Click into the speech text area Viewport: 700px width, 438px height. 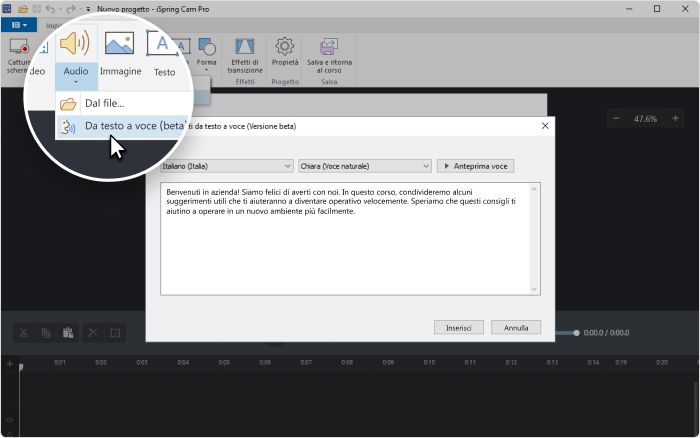(x=350, y=238)
